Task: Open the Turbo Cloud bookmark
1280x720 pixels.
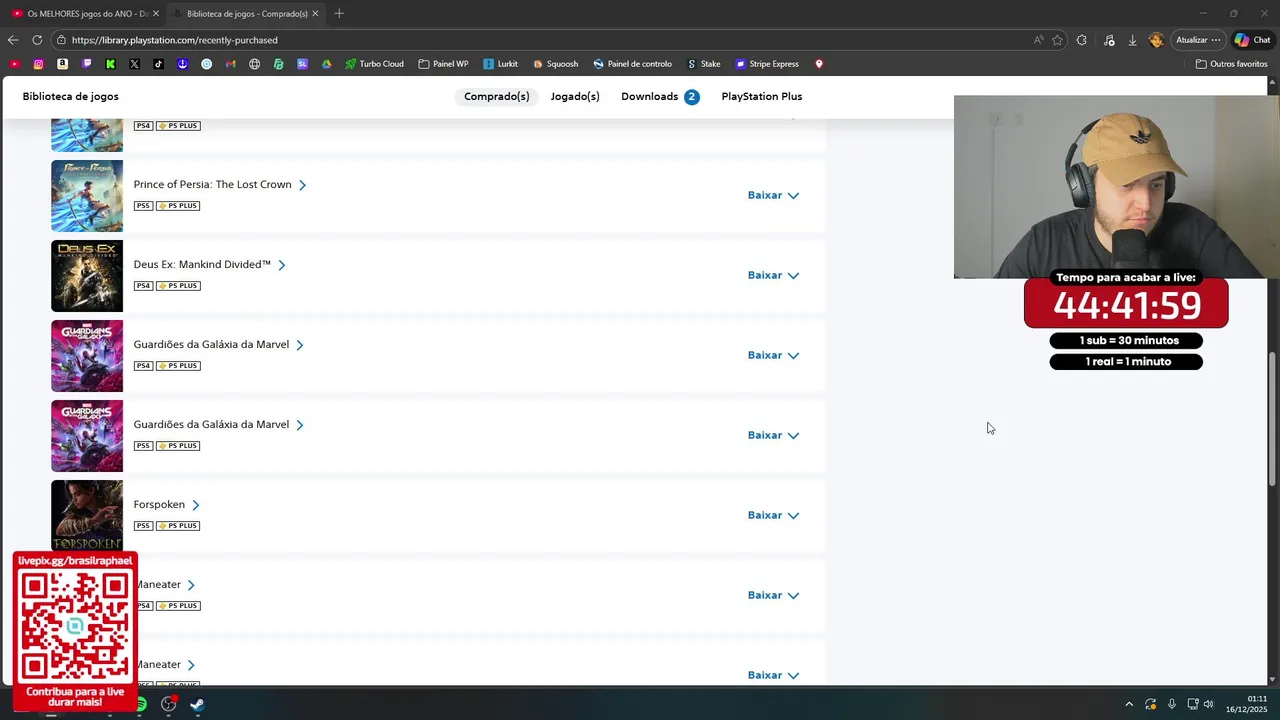Action: point(374,64)
